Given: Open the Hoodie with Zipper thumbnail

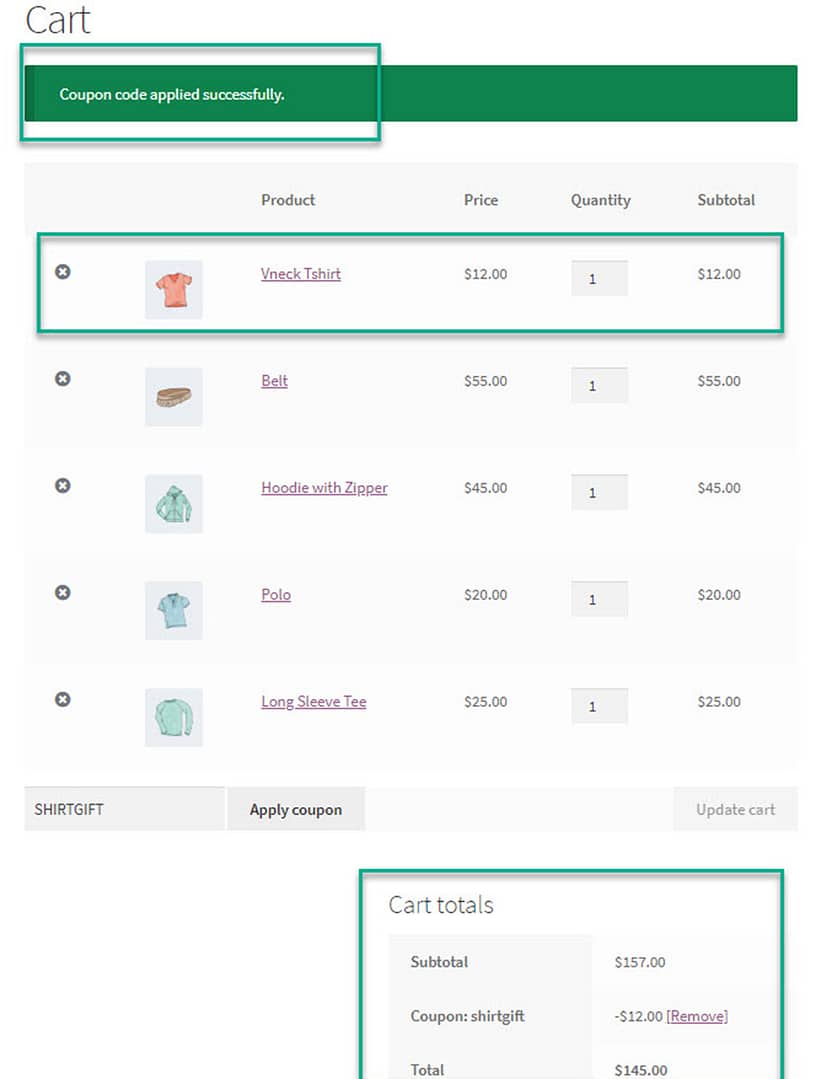Looking at the screenshot, I should (x=173, y=504).
